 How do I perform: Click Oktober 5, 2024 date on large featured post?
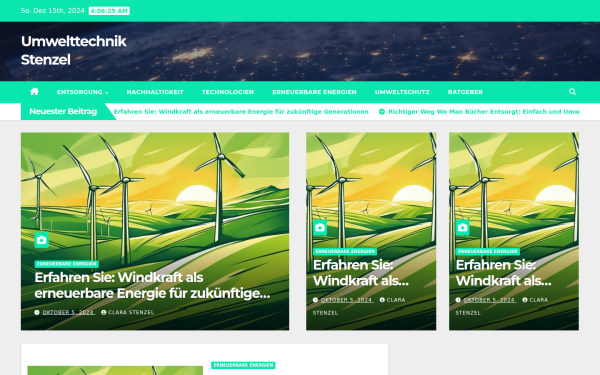pyautogui.click(x=68, y=312)
